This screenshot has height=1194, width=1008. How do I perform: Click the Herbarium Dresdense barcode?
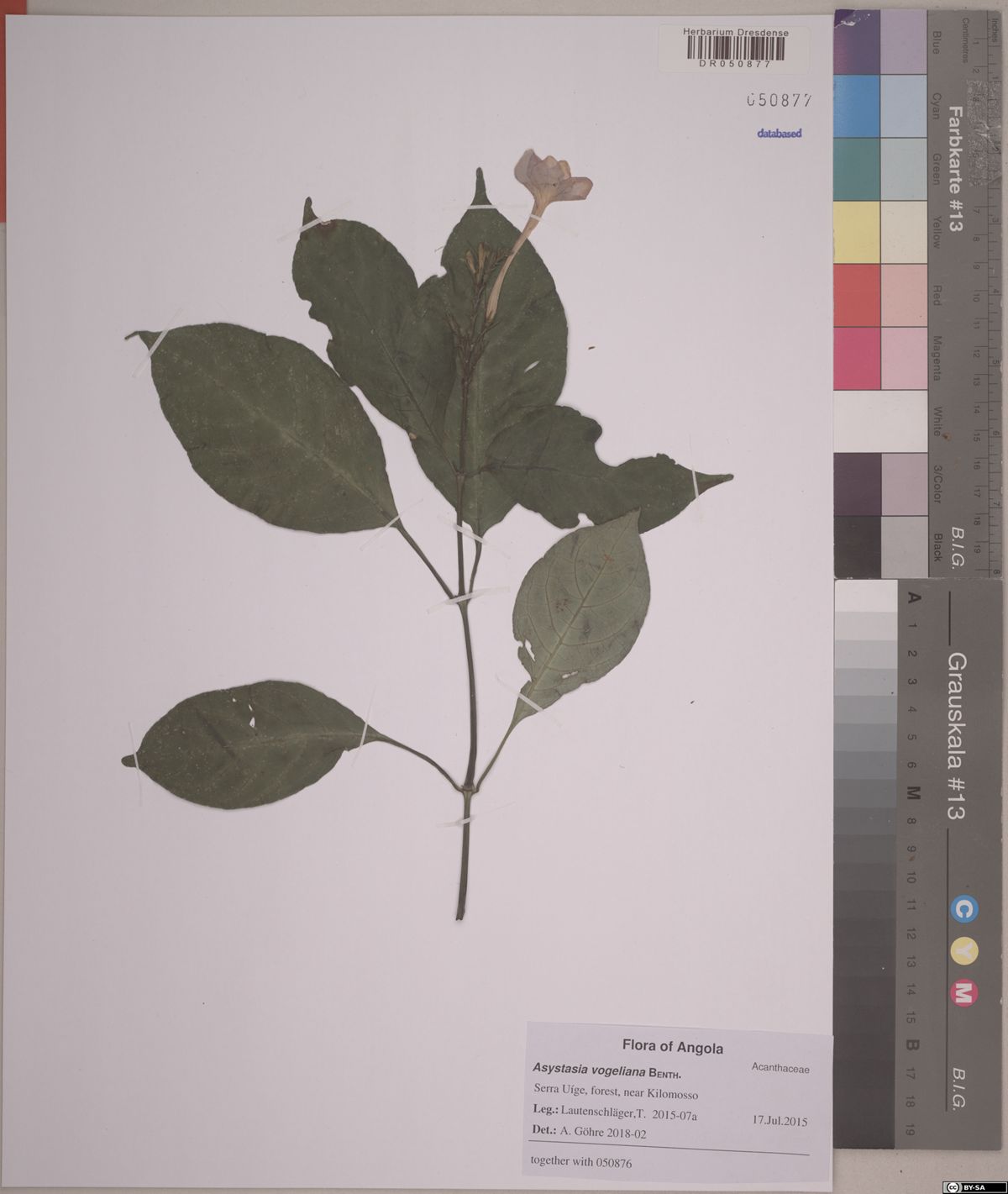(734, 48)
